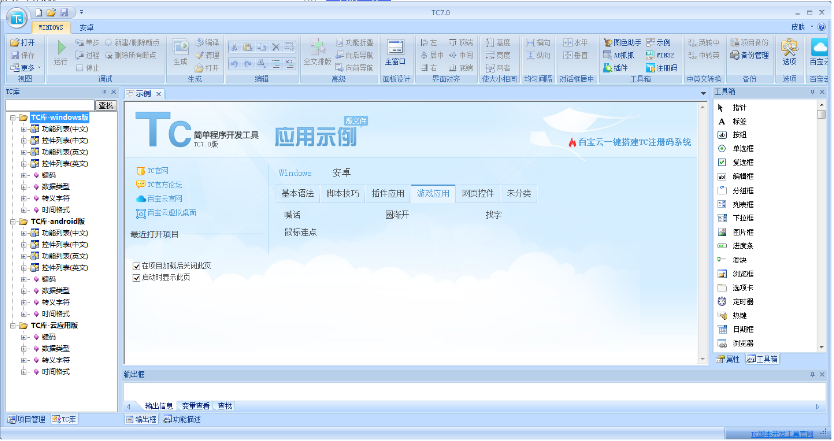This screenshot has height=441, width=834.
Task: Switch to 属性 panel tab
Action: coord(728,360)
